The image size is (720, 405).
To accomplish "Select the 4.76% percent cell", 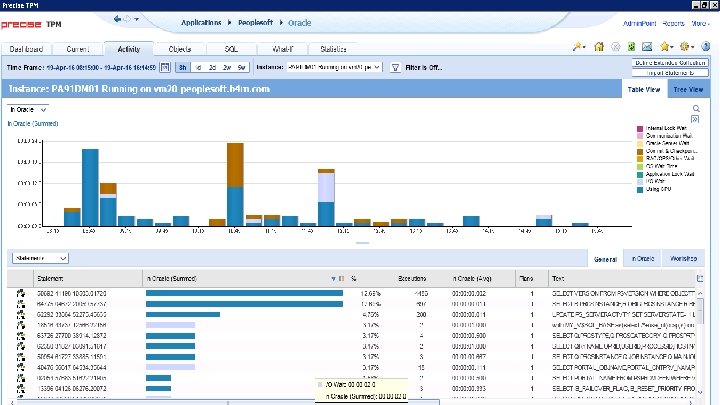I will point(371,315).
